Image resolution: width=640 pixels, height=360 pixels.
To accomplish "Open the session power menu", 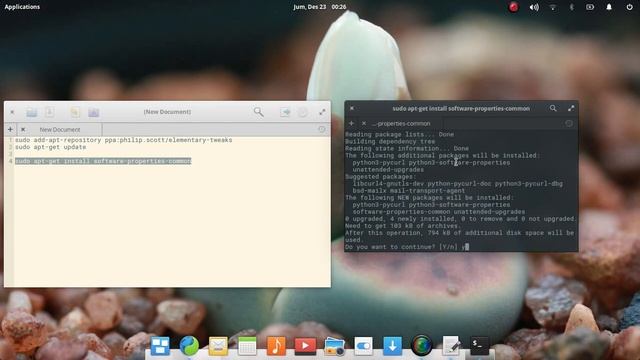I will 629,7.
